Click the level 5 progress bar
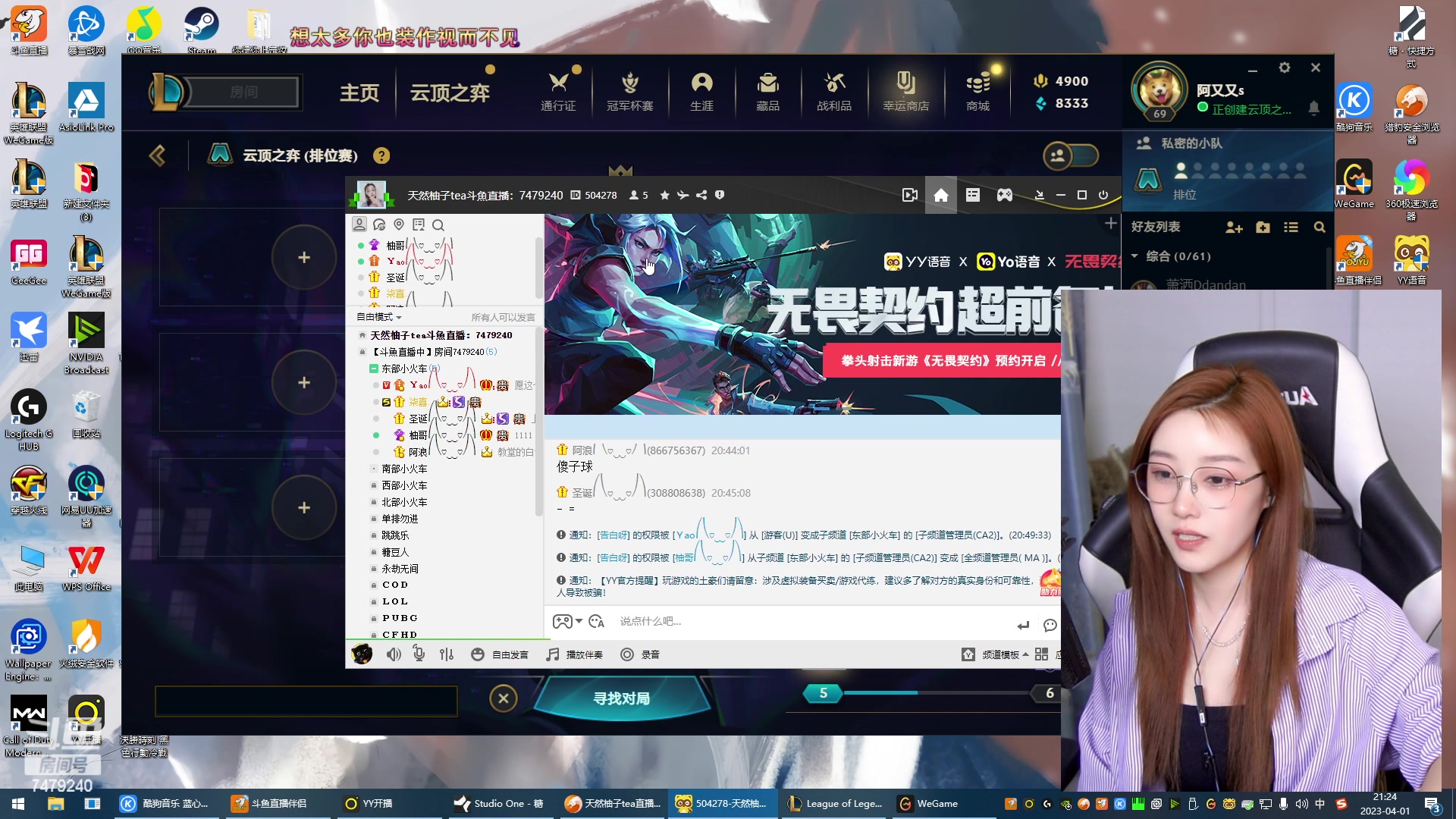 coord(937,693)
